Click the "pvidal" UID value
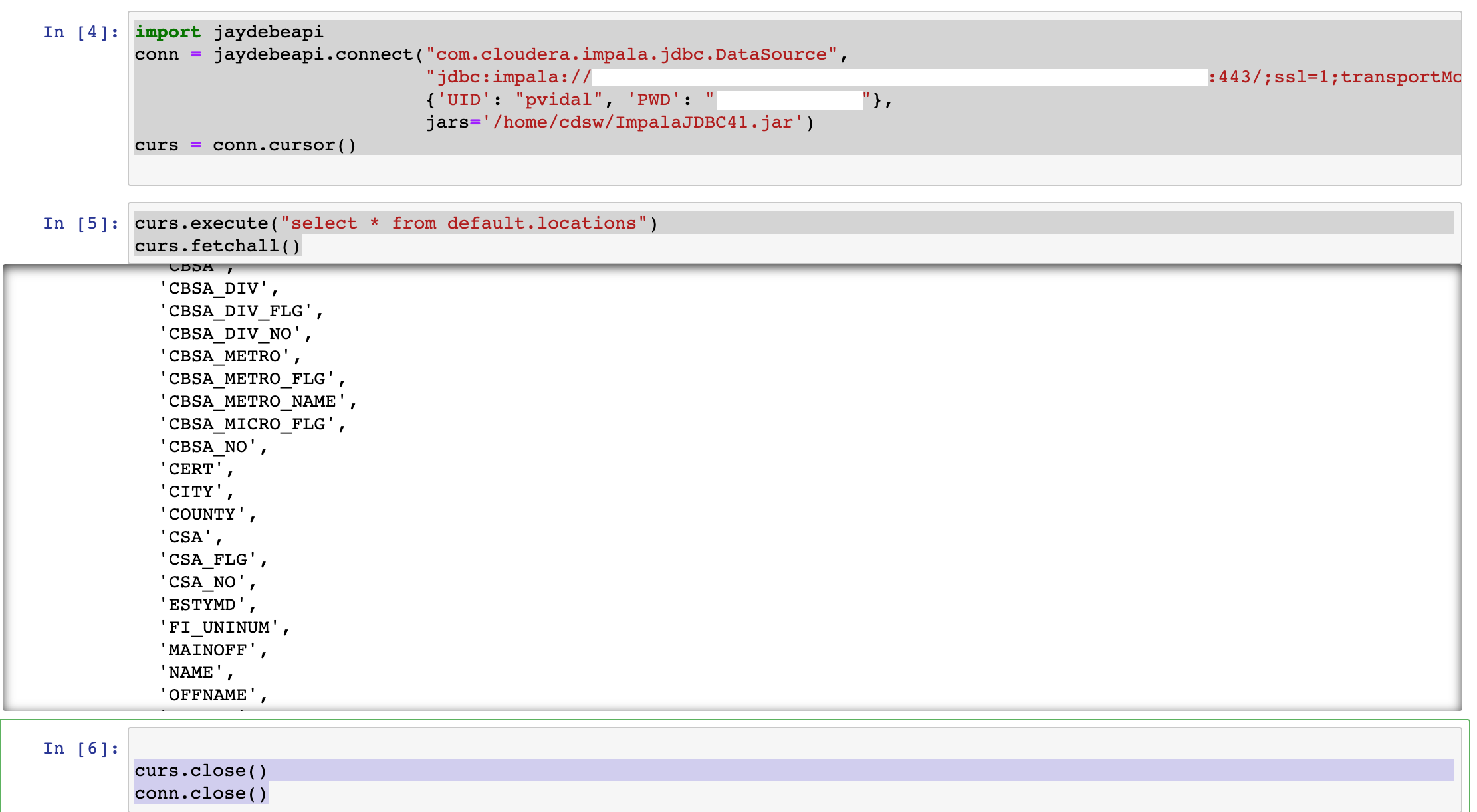1477x812 pixels. (558, 100)
